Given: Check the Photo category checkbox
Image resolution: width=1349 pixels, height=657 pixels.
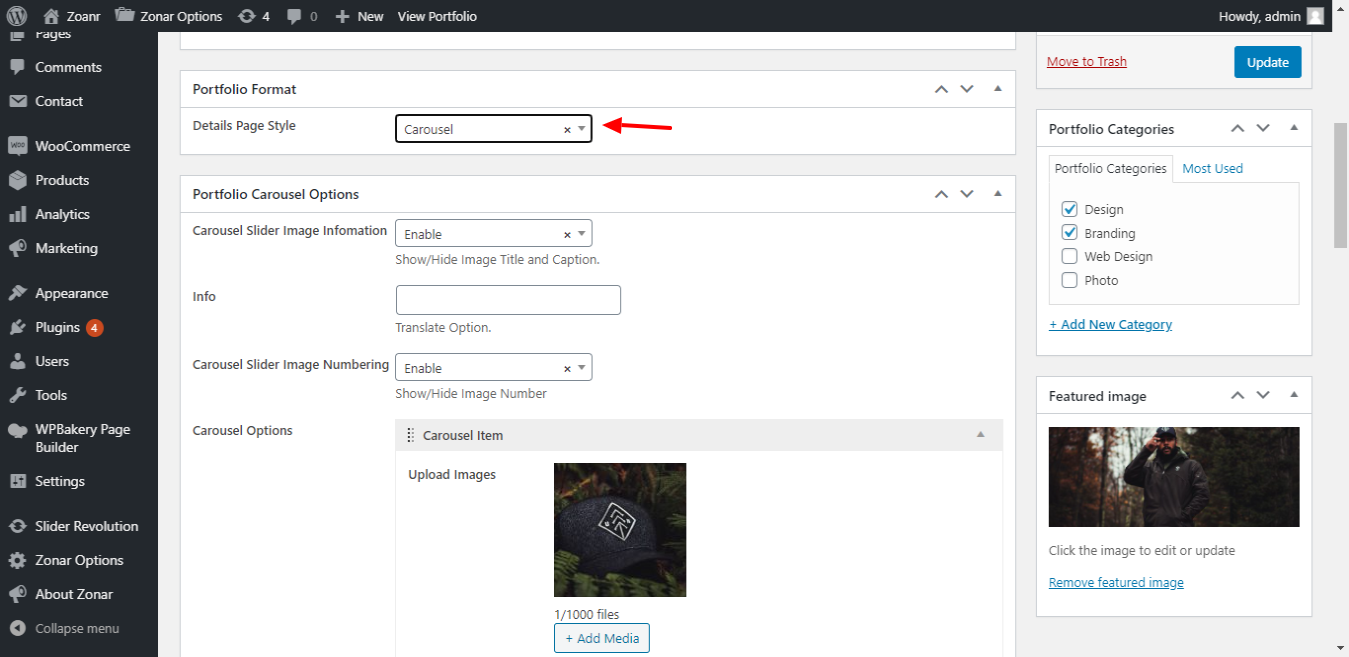Looking at the screenshot, I should 1070,280.
